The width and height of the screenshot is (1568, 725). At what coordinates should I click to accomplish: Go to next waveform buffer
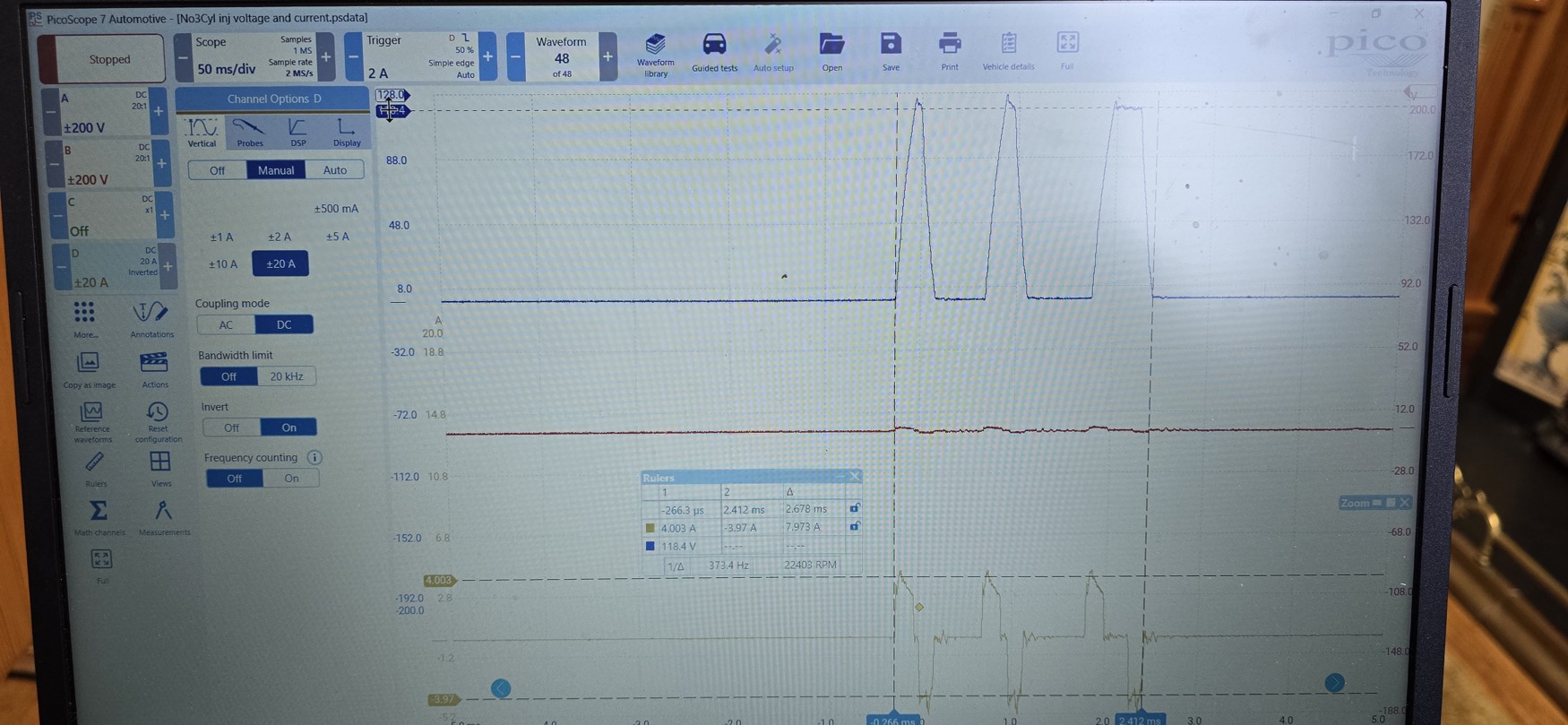tap(607, 57)
